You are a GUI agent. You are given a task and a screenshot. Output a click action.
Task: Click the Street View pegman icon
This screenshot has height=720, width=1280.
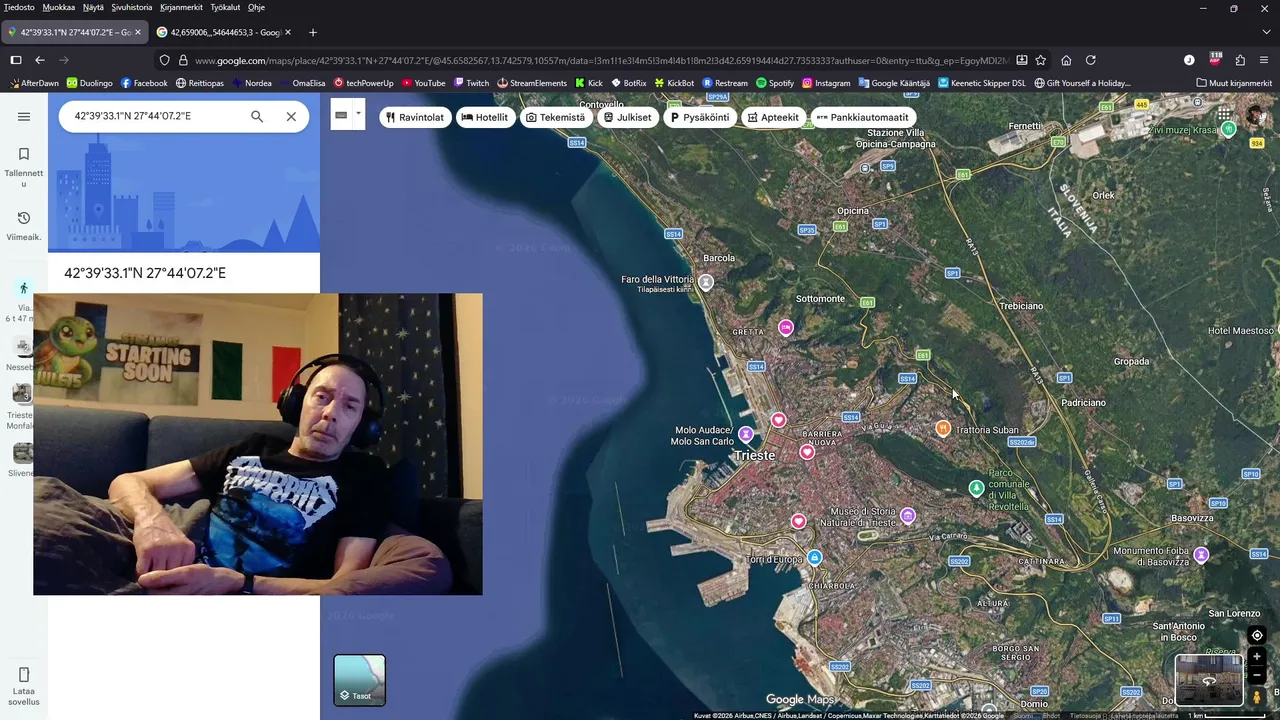(1257, 696)
